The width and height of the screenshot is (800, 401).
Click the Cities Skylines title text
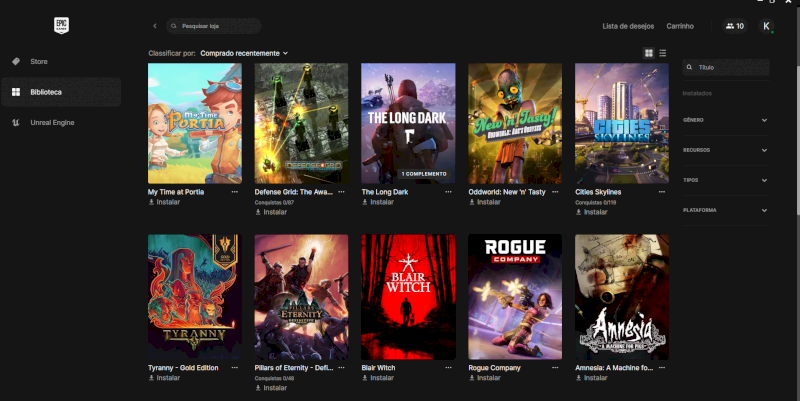[x=598, y=192]
